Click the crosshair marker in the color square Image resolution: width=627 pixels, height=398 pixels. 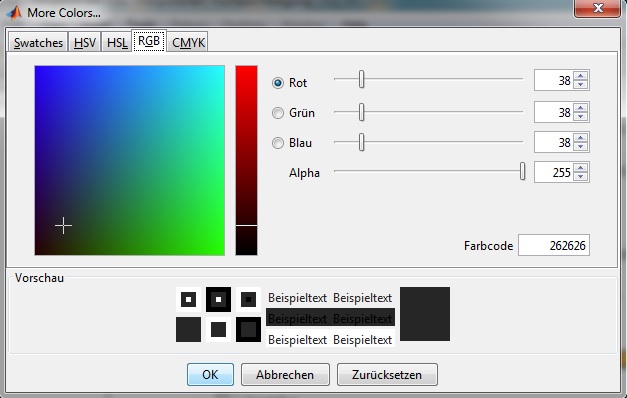click(x=63, y=226)
